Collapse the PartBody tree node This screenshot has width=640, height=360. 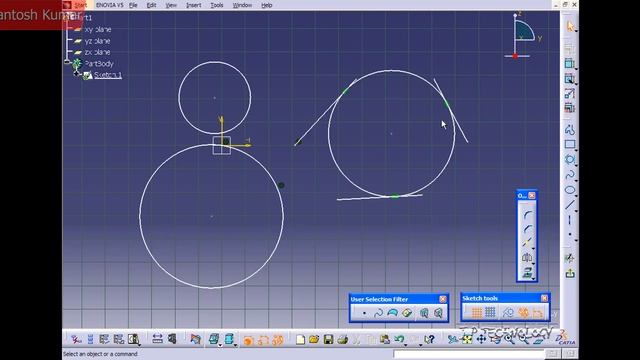pyautogui.click(x=68, y=62)
